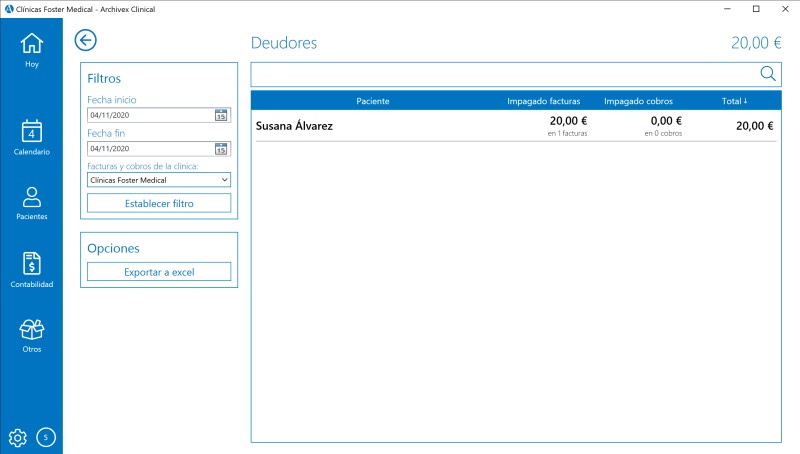
Task: Click the Establecer filtro button
Action: [x=159, y=203]
